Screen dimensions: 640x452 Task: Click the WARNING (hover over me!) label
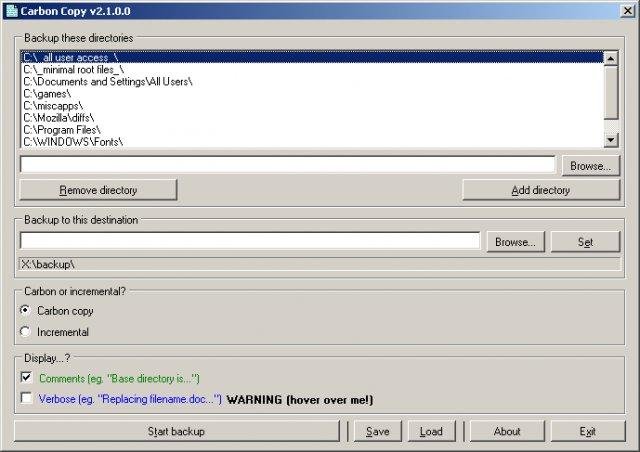[300, 400]
